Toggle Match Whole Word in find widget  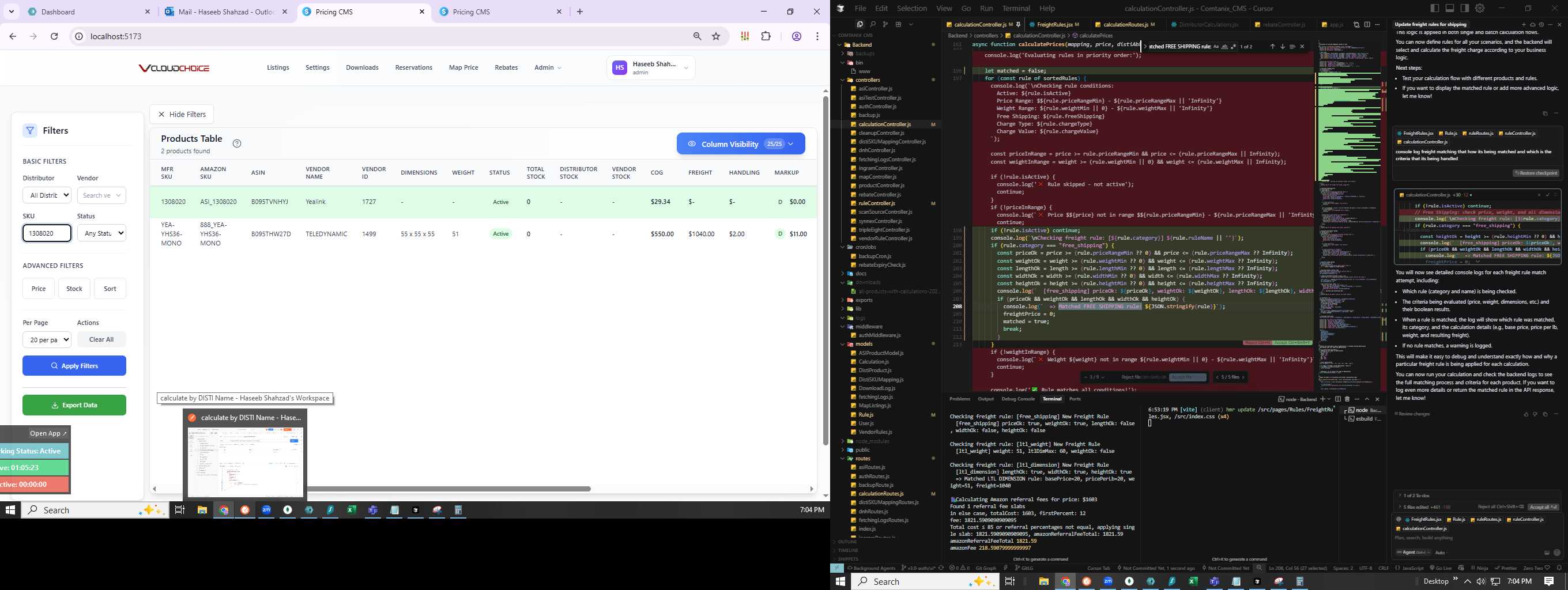pos(1226,46)
